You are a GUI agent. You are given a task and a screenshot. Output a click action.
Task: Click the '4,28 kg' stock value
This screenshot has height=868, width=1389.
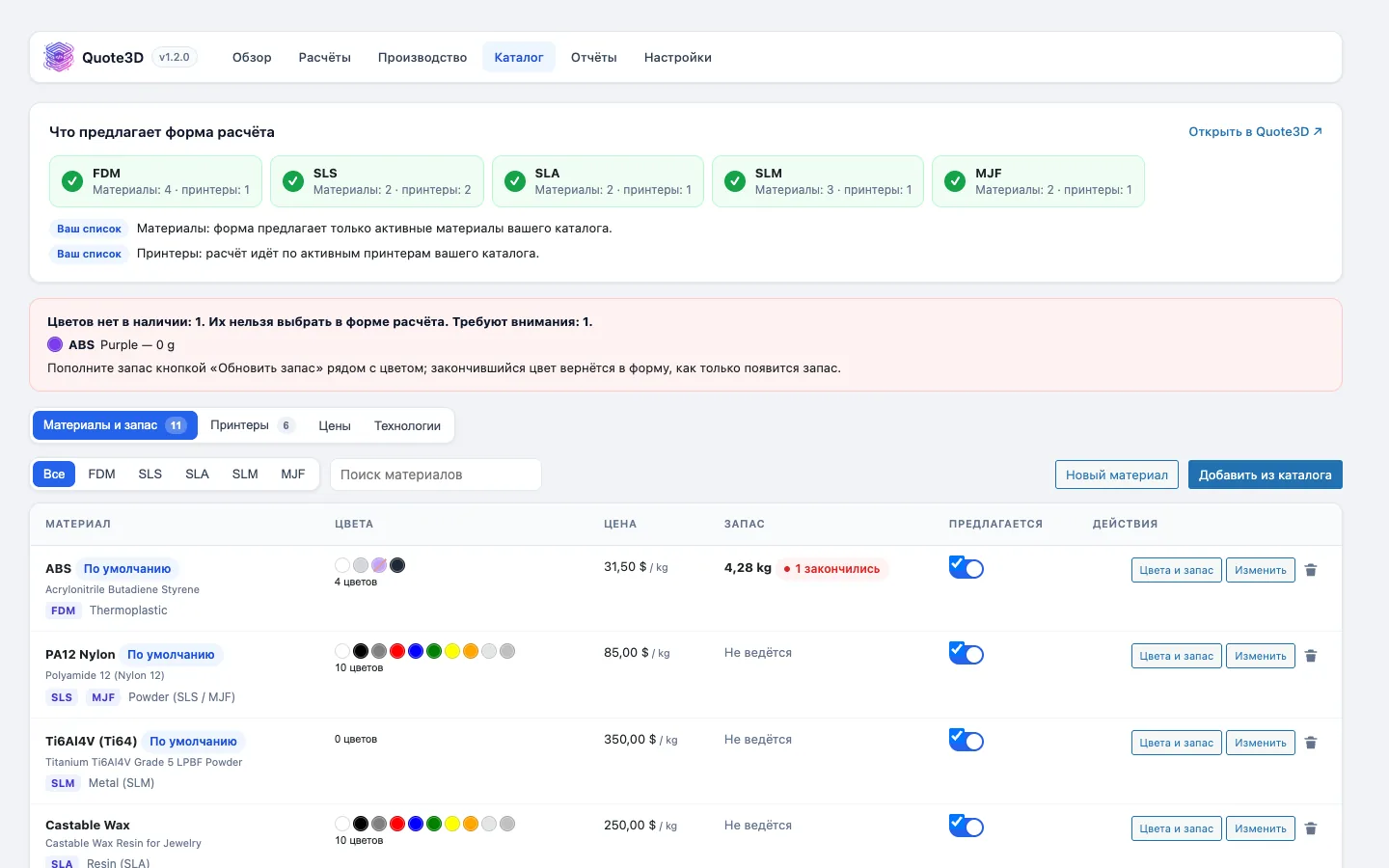point(748,568)
